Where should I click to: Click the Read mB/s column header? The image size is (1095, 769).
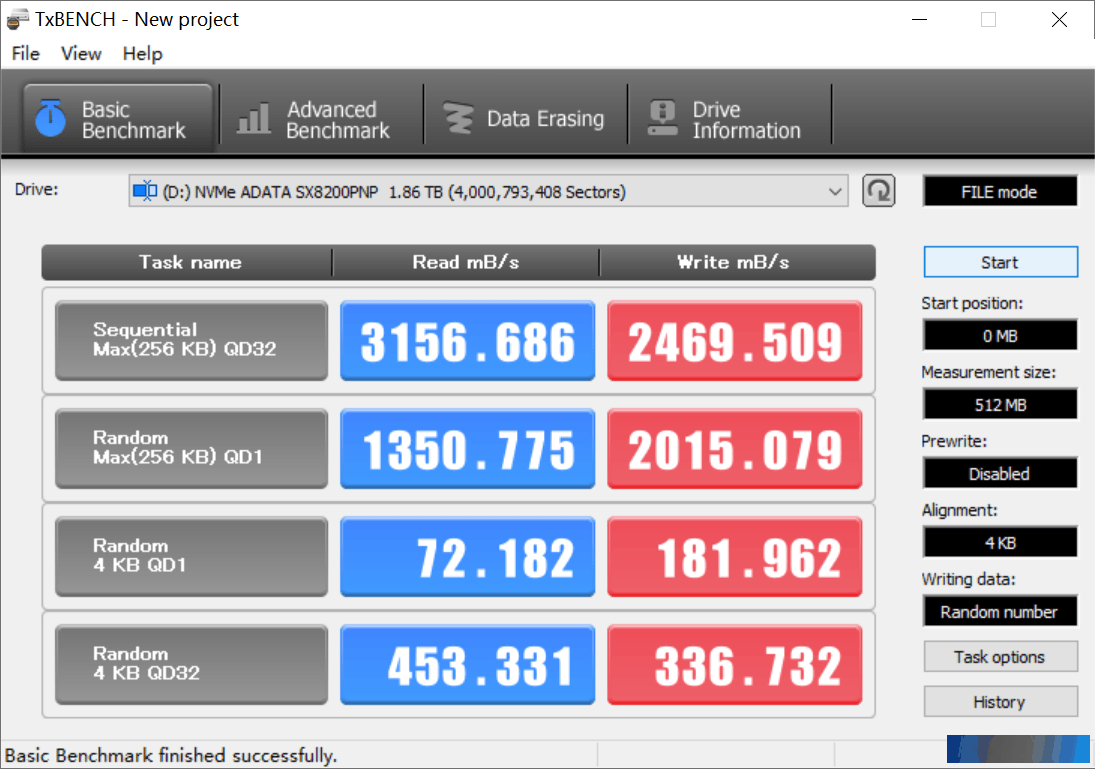[466, 262]
